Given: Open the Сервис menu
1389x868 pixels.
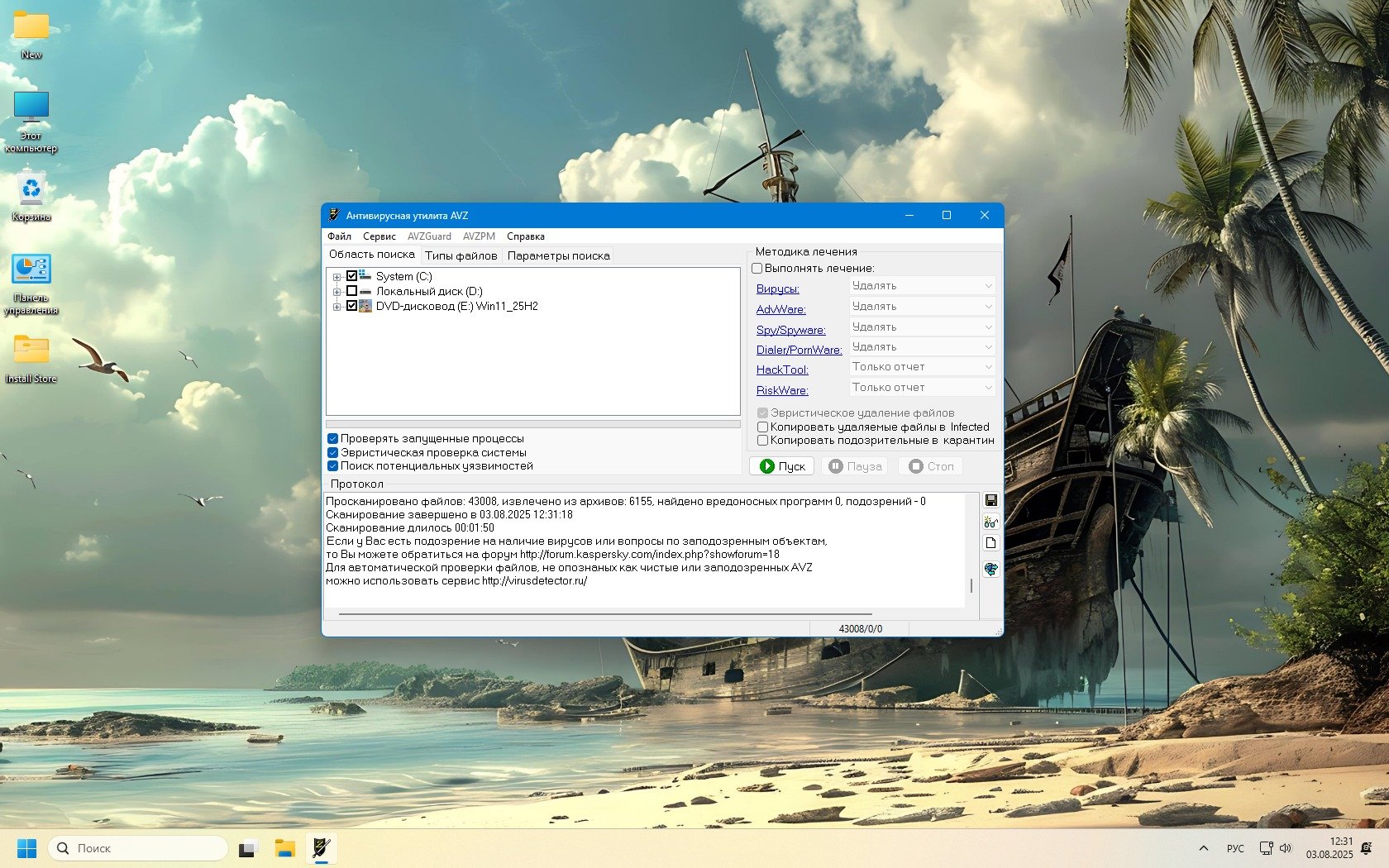Looking at the screenshot, I should tap(379, 236).
